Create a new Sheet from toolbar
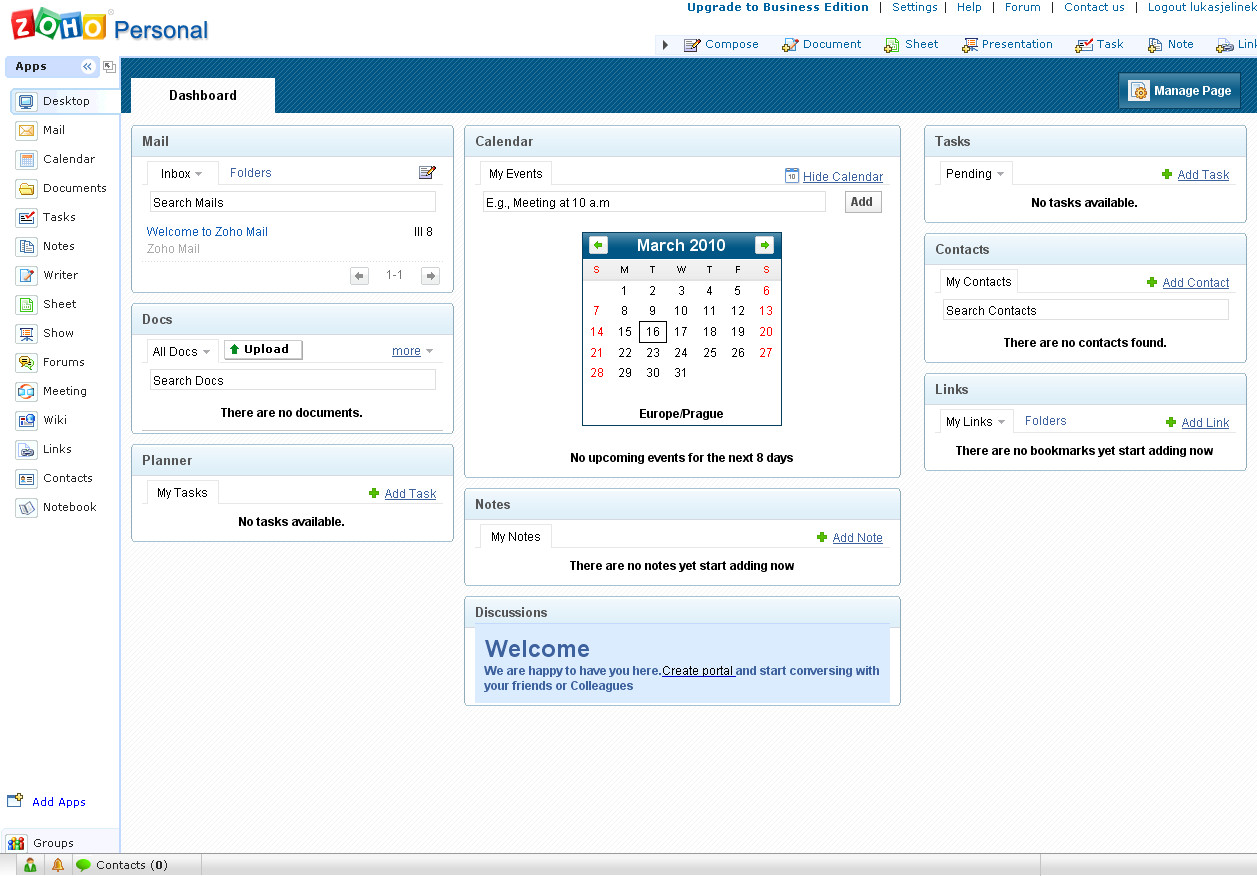1257x876 pixels. pyautogui.click(x=911, y=44)
